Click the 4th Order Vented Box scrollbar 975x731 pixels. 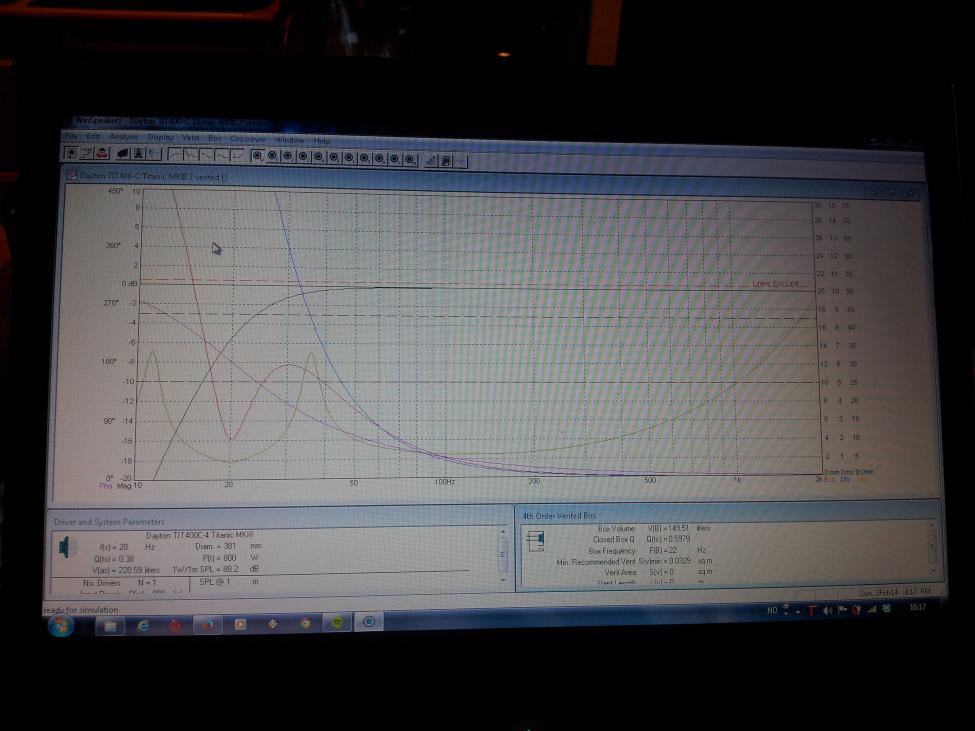[931, 546]
